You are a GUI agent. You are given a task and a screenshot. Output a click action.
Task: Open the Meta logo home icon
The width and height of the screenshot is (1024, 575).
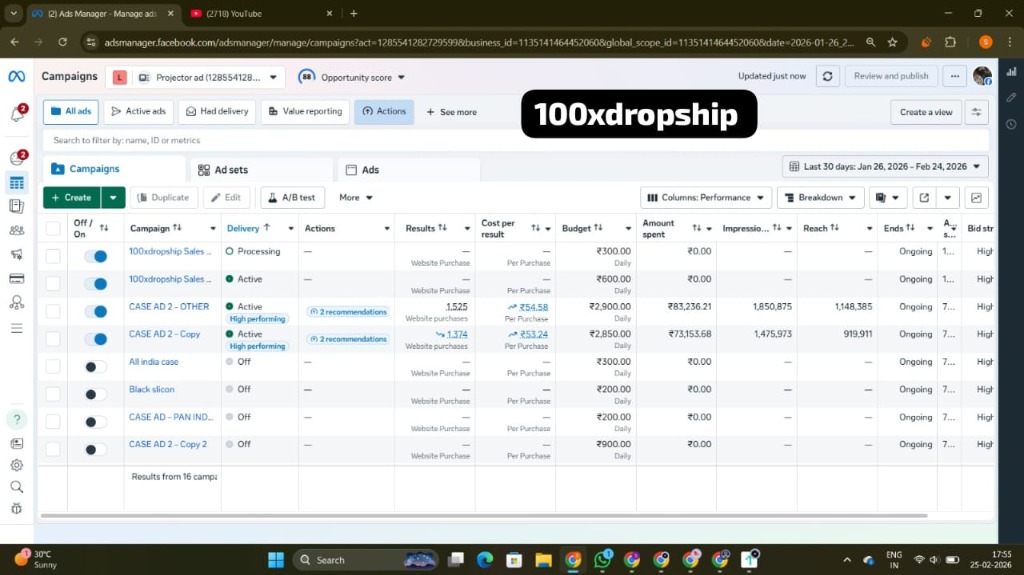tap(16, 76)
